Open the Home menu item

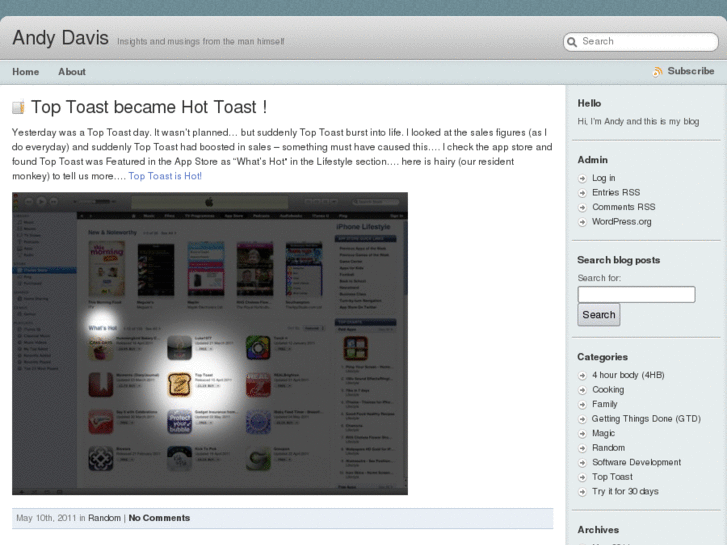click(x=26, y=72)
